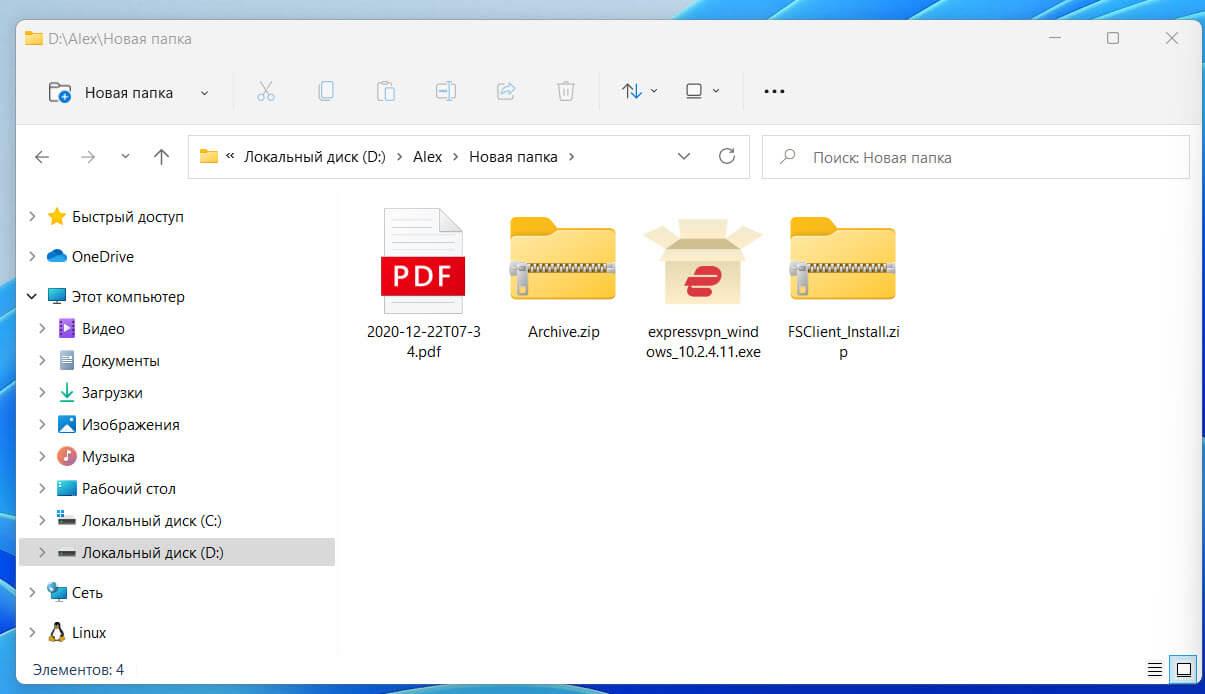Minimize the Explorer window
This screenshot has width=1205, height=694.
(x=1054, y=38)
